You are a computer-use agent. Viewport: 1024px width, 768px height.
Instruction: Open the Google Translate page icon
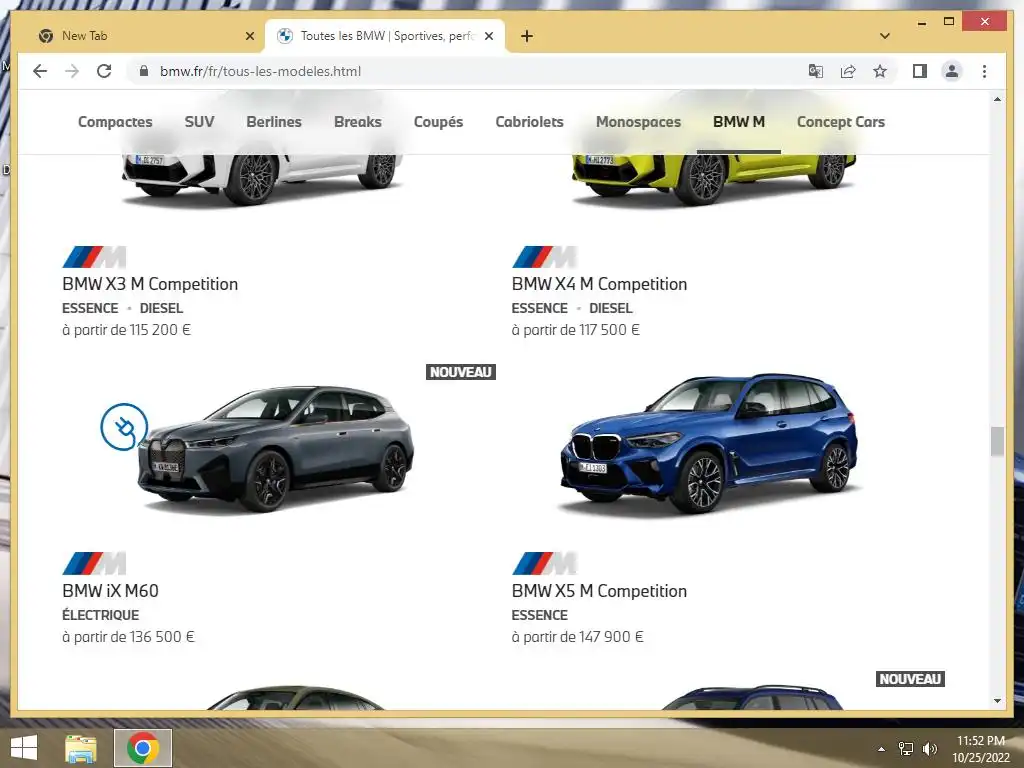[x=815, y=71]
